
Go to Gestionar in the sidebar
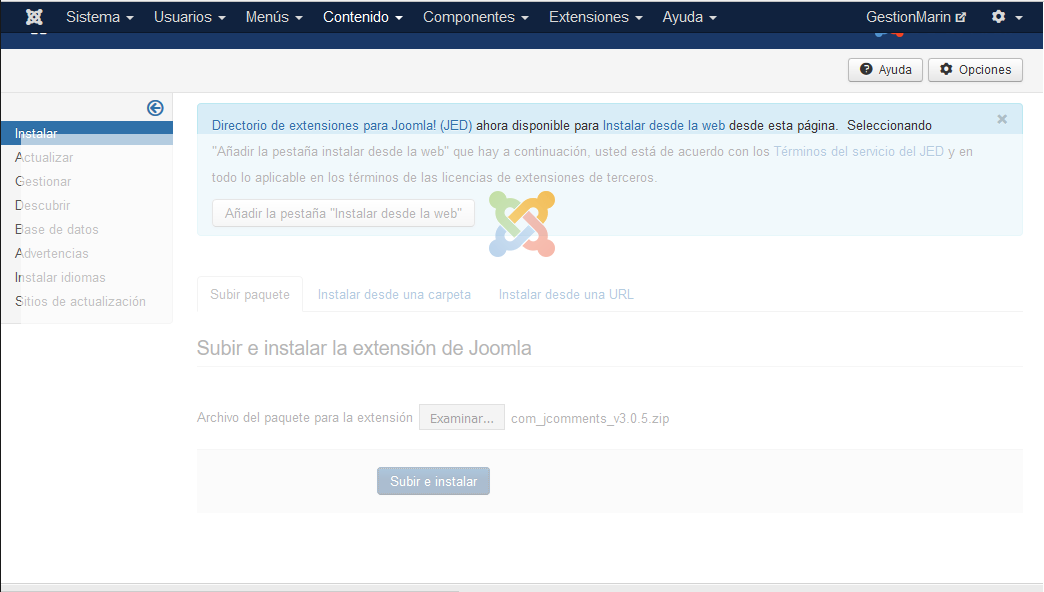pyautogui.click(x=43, y=181)
